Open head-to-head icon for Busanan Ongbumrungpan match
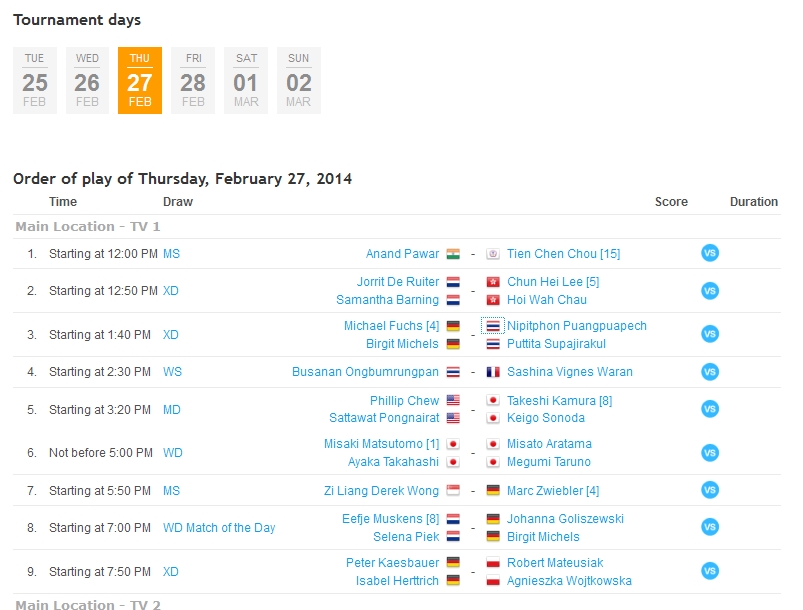The width and height of the screenshot is (803, 610). click(710, 372)
